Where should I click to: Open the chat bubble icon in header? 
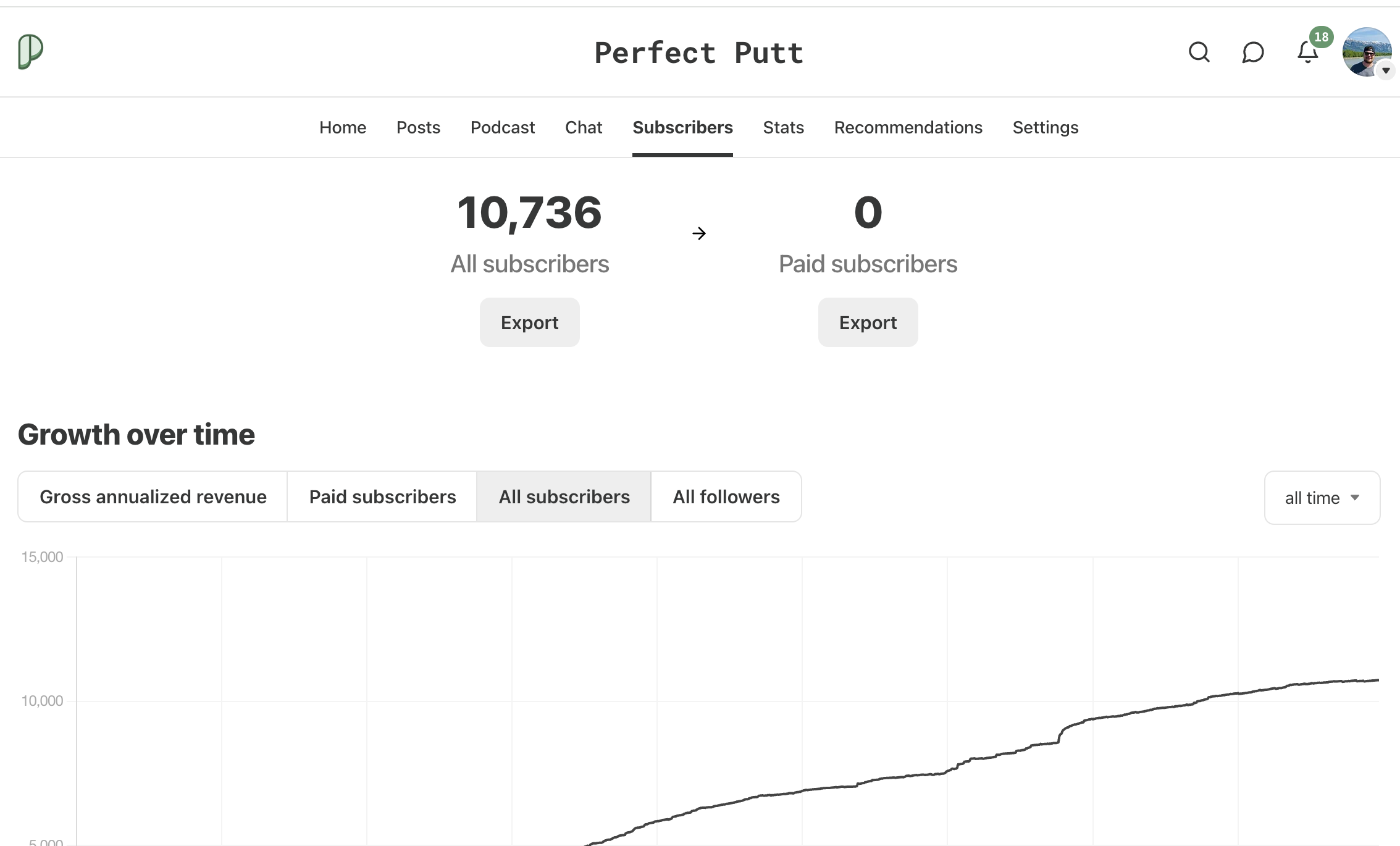(x=1253, y=52)
